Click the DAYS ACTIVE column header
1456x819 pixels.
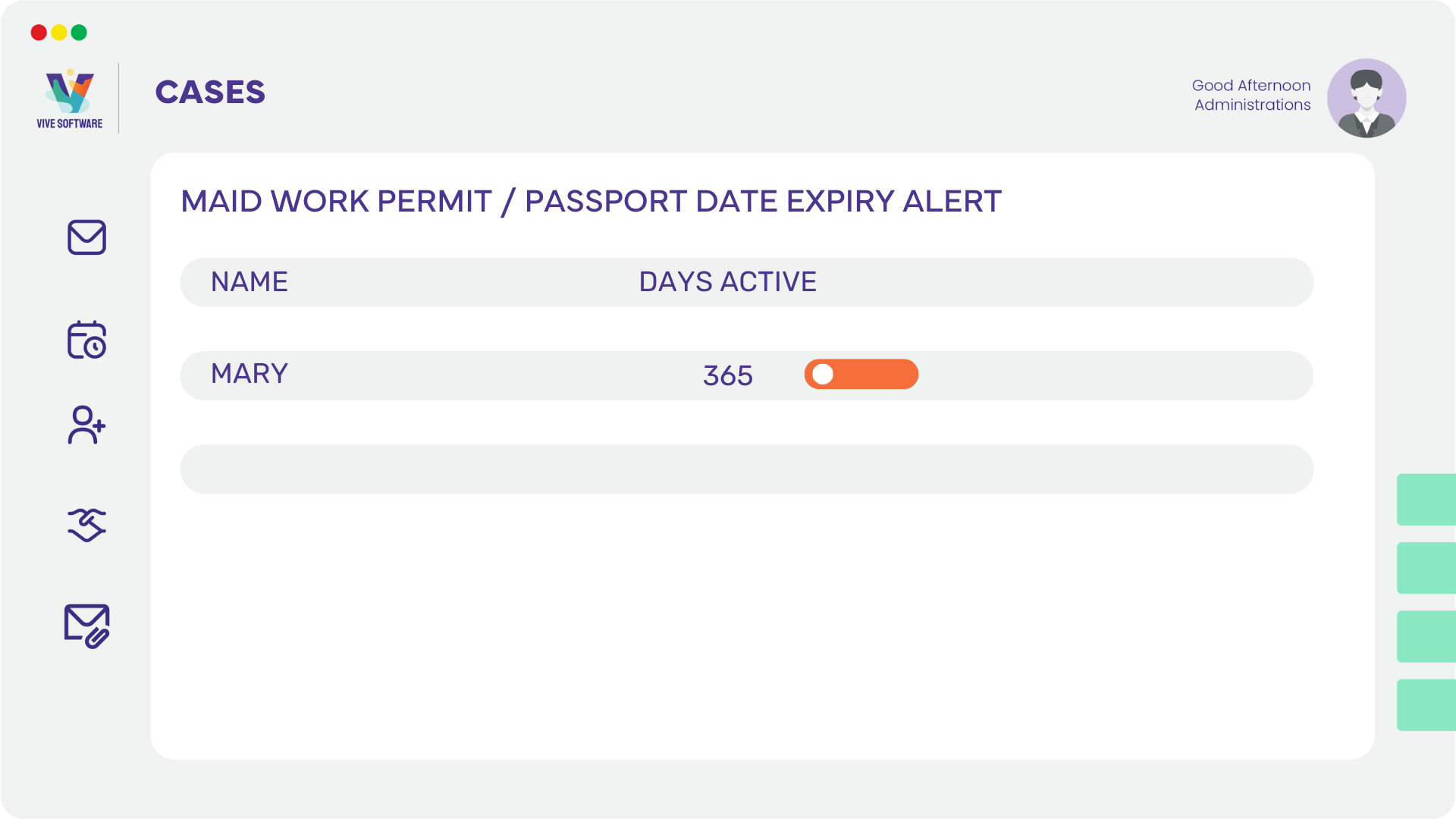coord(728,282)
